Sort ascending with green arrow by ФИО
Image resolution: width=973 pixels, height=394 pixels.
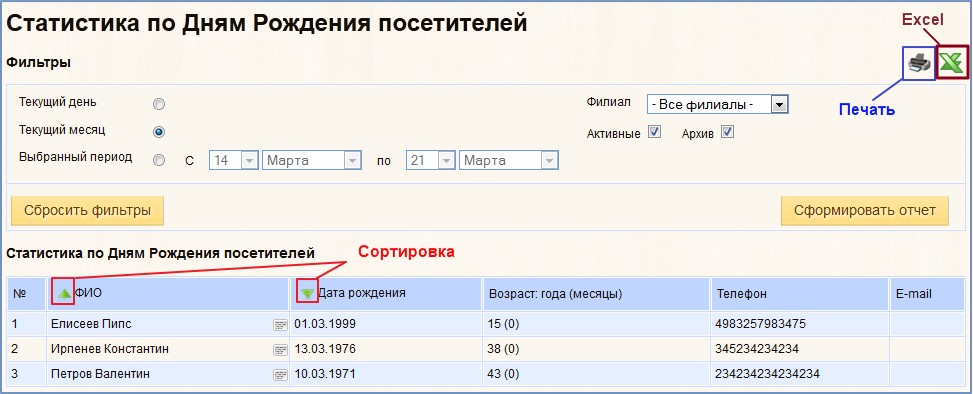[x=64, y=293]
